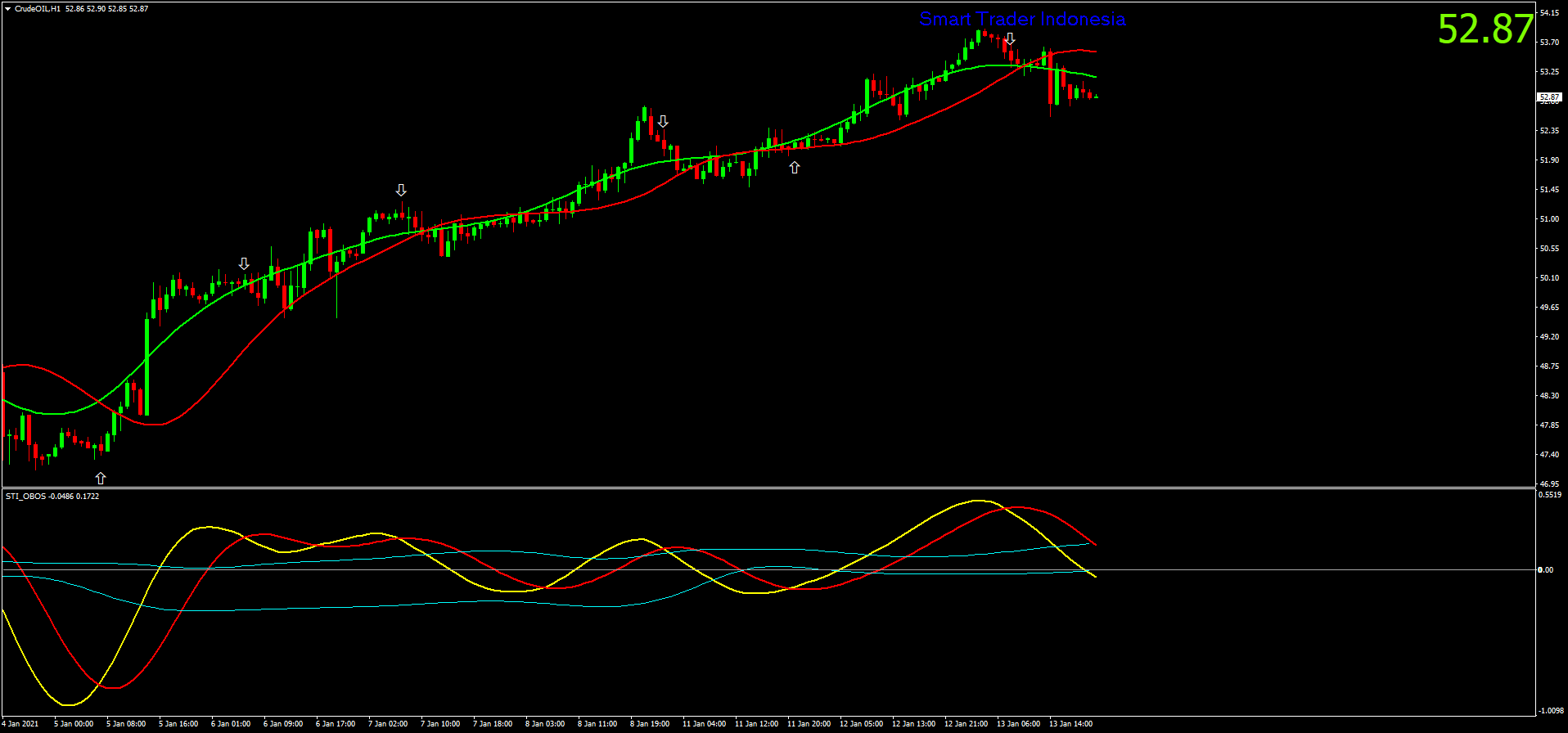The width and height of the screenshot is (1568, 733).
Task: Click the small triangle beside CrudeOIL,H1
Action: click(x=8, y=9)
